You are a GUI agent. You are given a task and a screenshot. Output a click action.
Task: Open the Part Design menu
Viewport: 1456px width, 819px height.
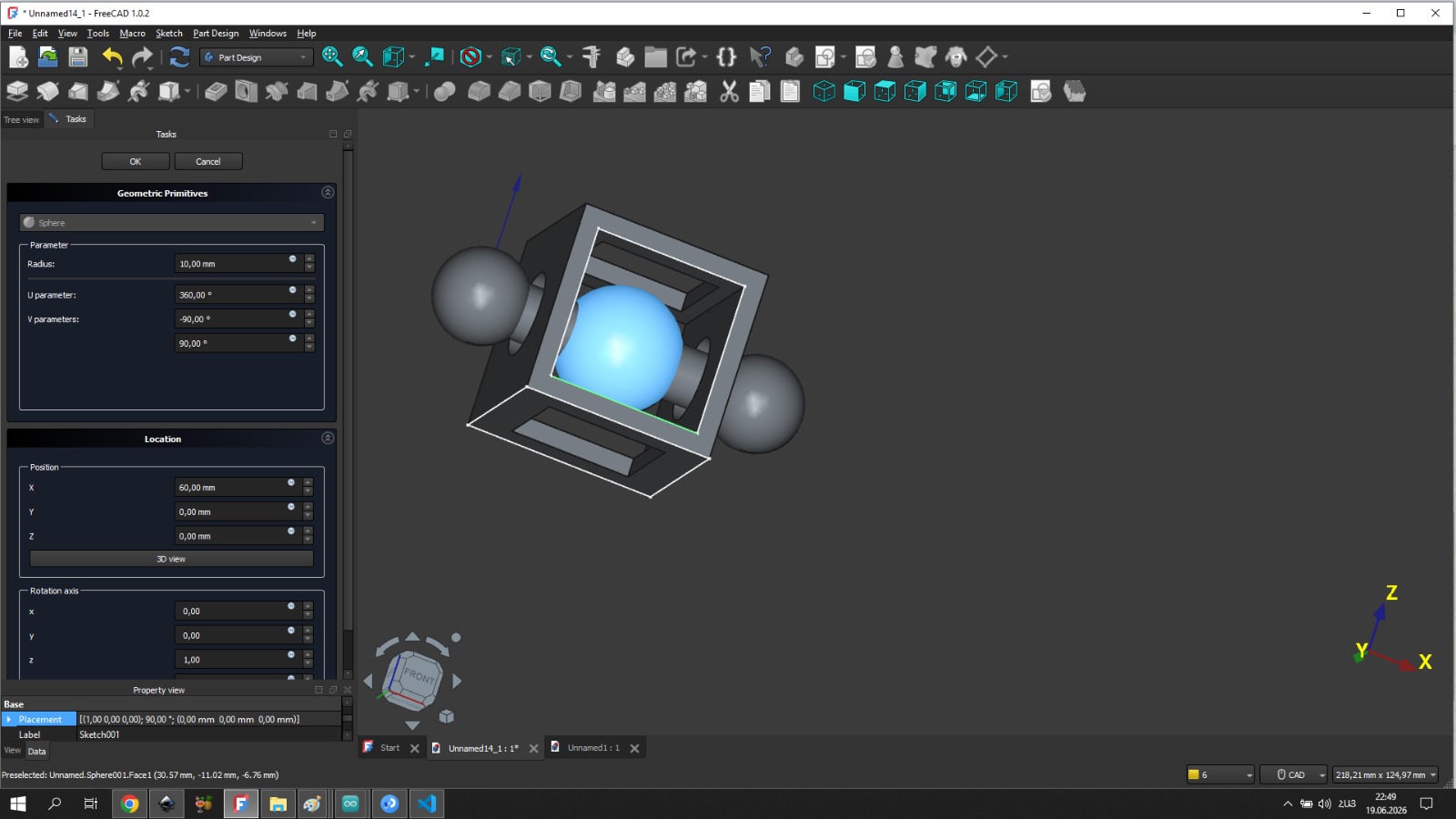coord(216,34)
